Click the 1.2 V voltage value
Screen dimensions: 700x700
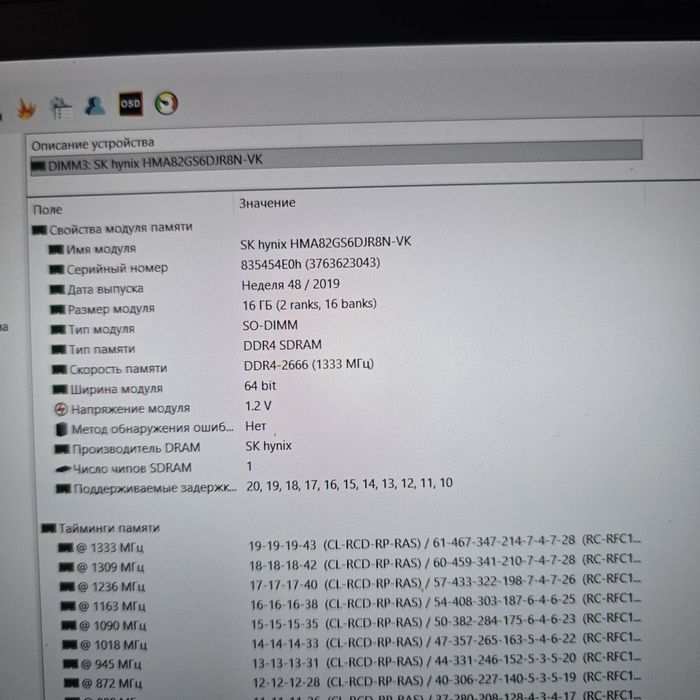(x=258, y=406)
